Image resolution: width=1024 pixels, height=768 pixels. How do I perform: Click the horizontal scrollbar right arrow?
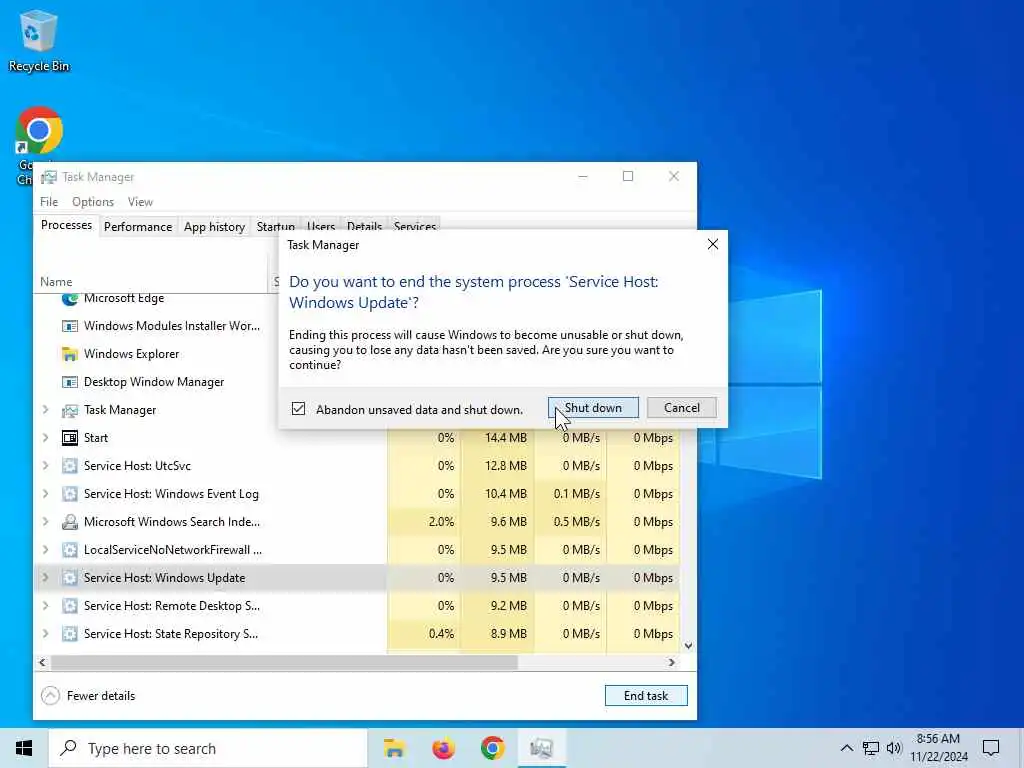click(x=672, y=662)
